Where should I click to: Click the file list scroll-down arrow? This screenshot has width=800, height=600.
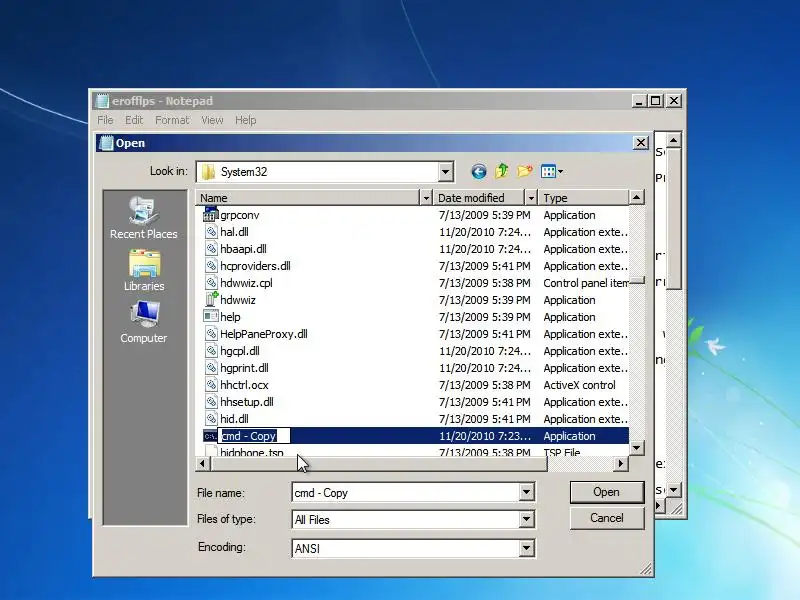coord(637,448)
